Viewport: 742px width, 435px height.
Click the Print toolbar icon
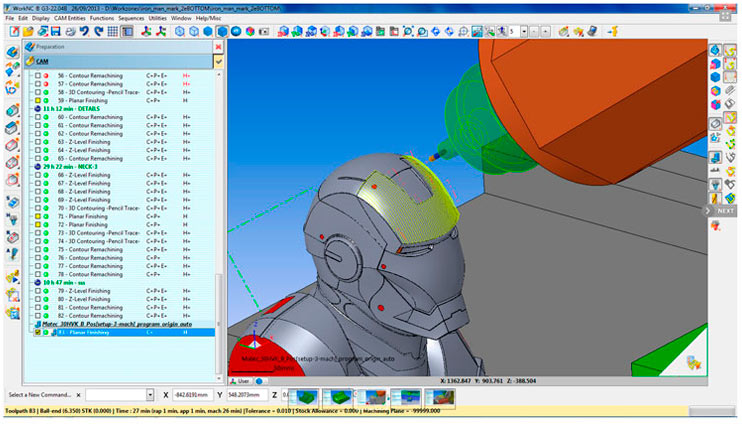coord(70,31)
